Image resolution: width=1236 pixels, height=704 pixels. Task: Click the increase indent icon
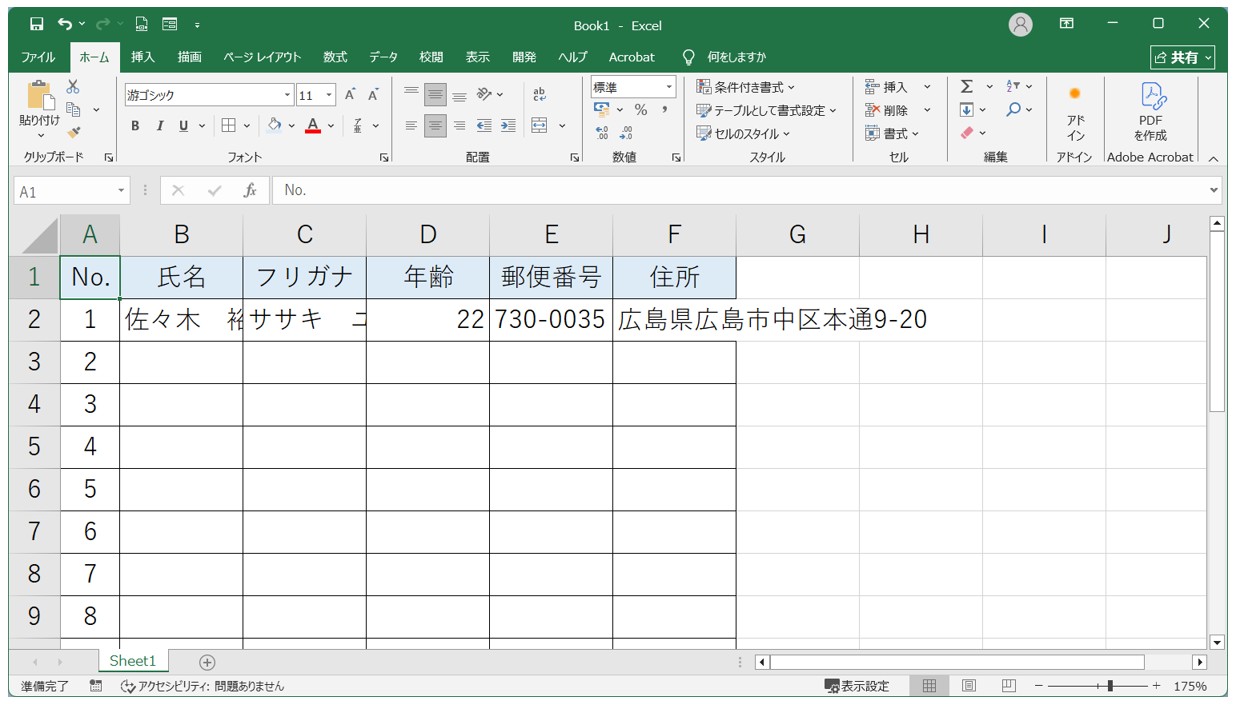coord(508,126)
